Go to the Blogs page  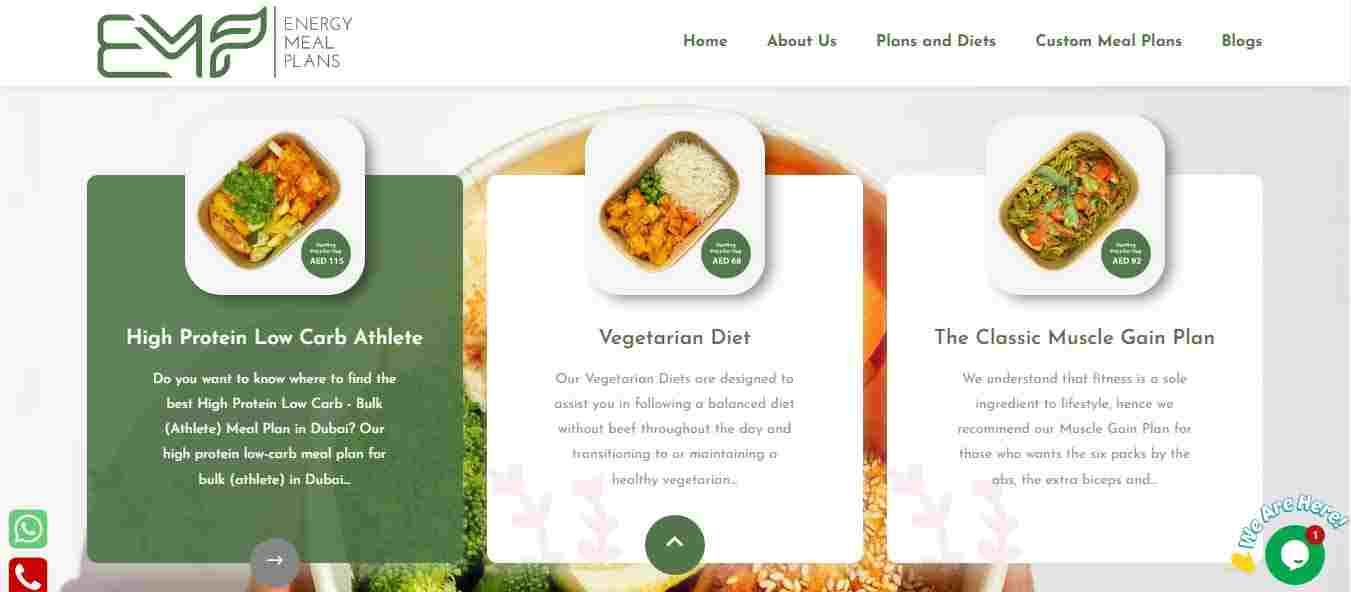pos(1242,41)
